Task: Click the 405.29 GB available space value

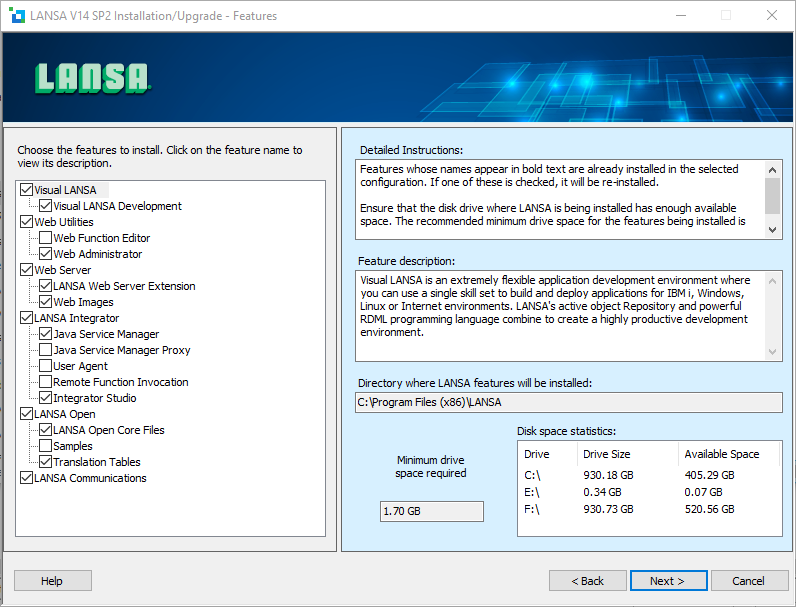Action: [709, 475]
